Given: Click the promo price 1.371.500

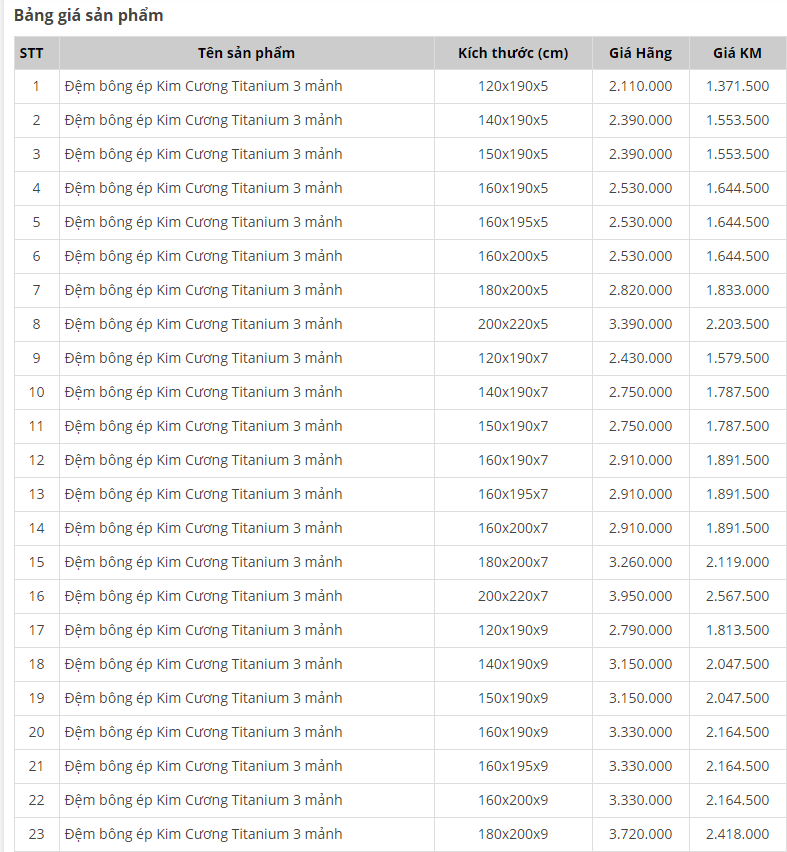Looking at the screenshot, I should coord(737,86).
